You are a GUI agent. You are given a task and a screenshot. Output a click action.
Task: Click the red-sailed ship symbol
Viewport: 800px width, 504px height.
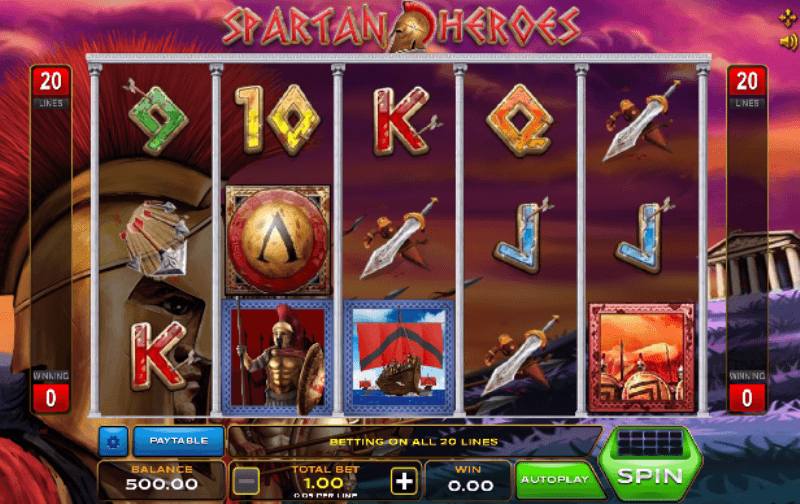click(399, 357)
